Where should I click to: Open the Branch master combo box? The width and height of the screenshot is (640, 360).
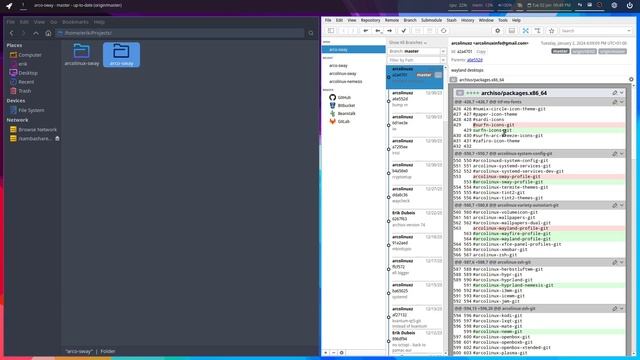(416, 51)
